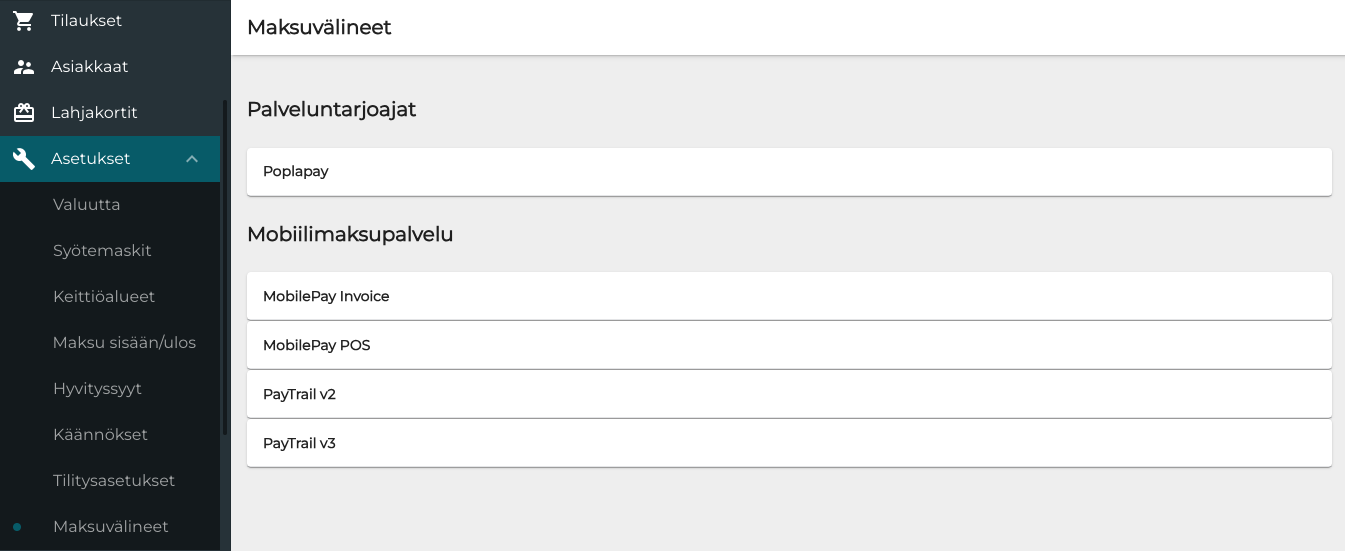Click the gift card Lahjakortit icon
Viewport: 1345px width, 551px height.
[24, 113]
